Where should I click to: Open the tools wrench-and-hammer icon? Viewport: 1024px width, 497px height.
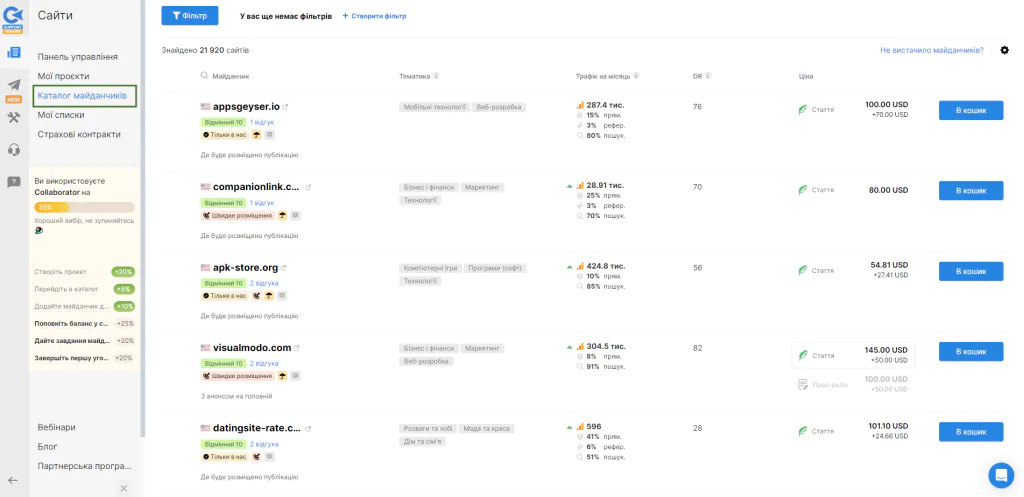[x=14, y=118]
